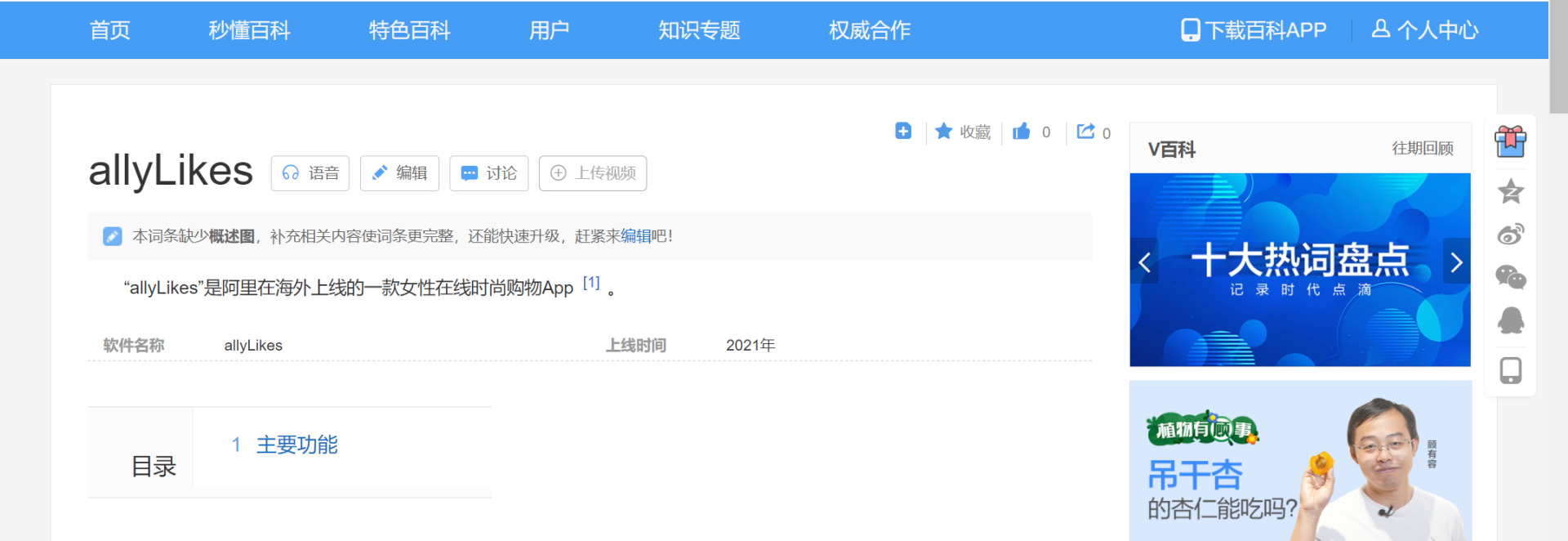Click the 2021年 launch time value
The height and width of the screenshot is (541, 1568).
(x=751, y=345)
